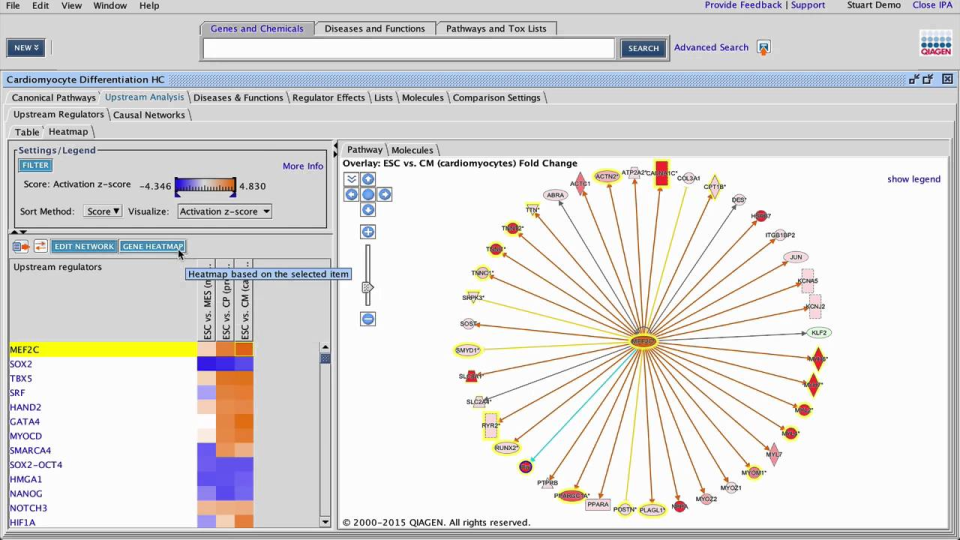Click the center recenter pan button
The width and height of the screenshot is (960, 540).
click(368, 195)
